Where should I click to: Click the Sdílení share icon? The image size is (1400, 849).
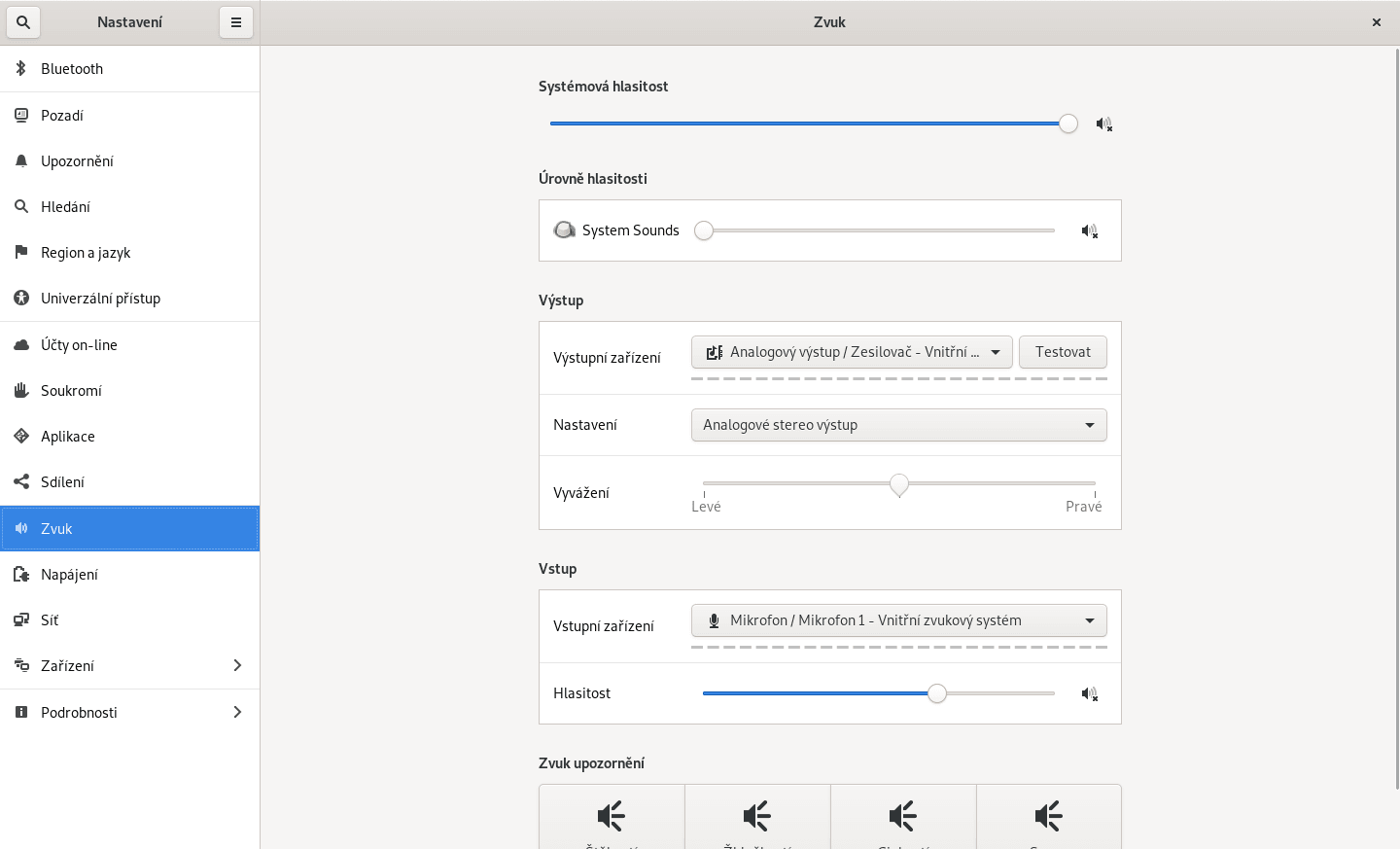tap(21, 482)
